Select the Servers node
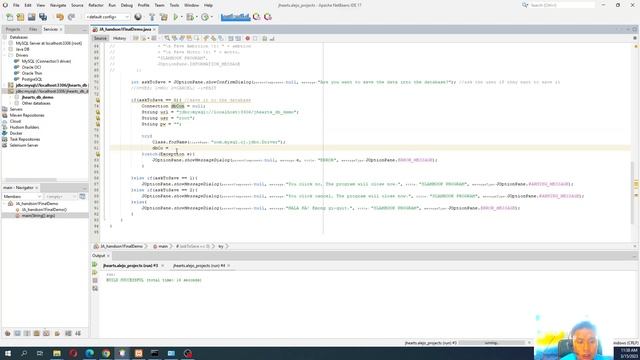The width and height of the screenshot is (640, 360). coord(16,109)
